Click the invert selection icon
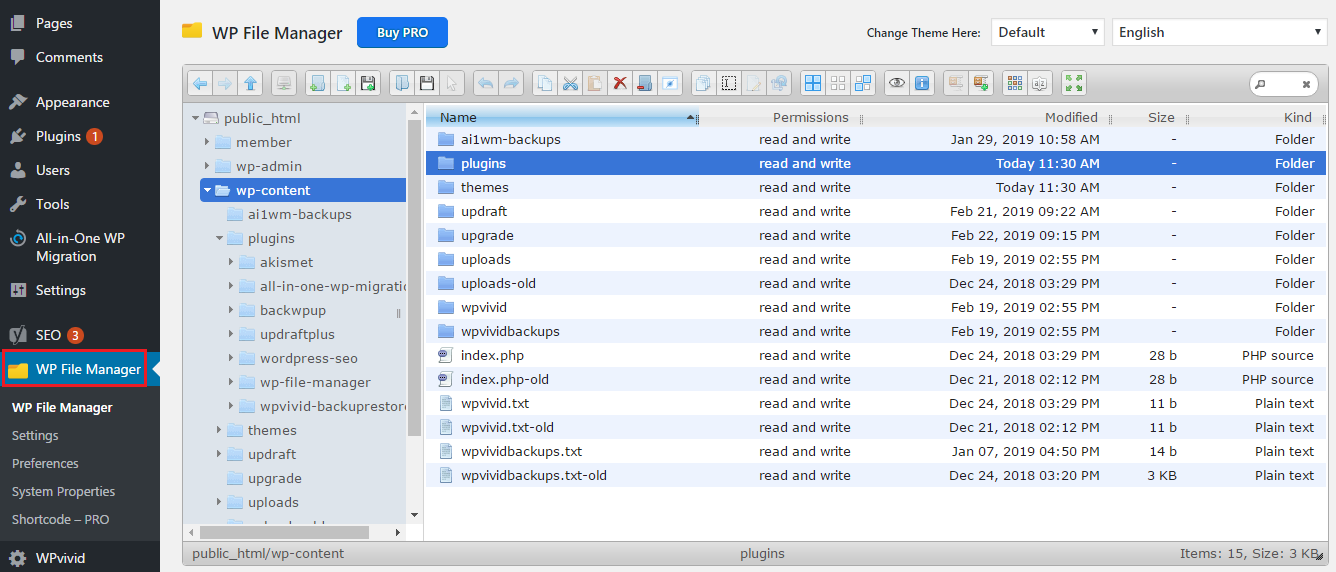 coord(863,83)
